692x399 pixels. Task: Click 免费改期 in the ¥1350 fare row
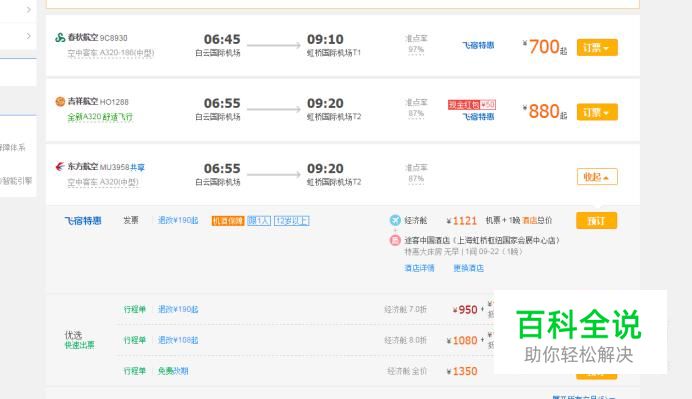click(x=173, y=371)
